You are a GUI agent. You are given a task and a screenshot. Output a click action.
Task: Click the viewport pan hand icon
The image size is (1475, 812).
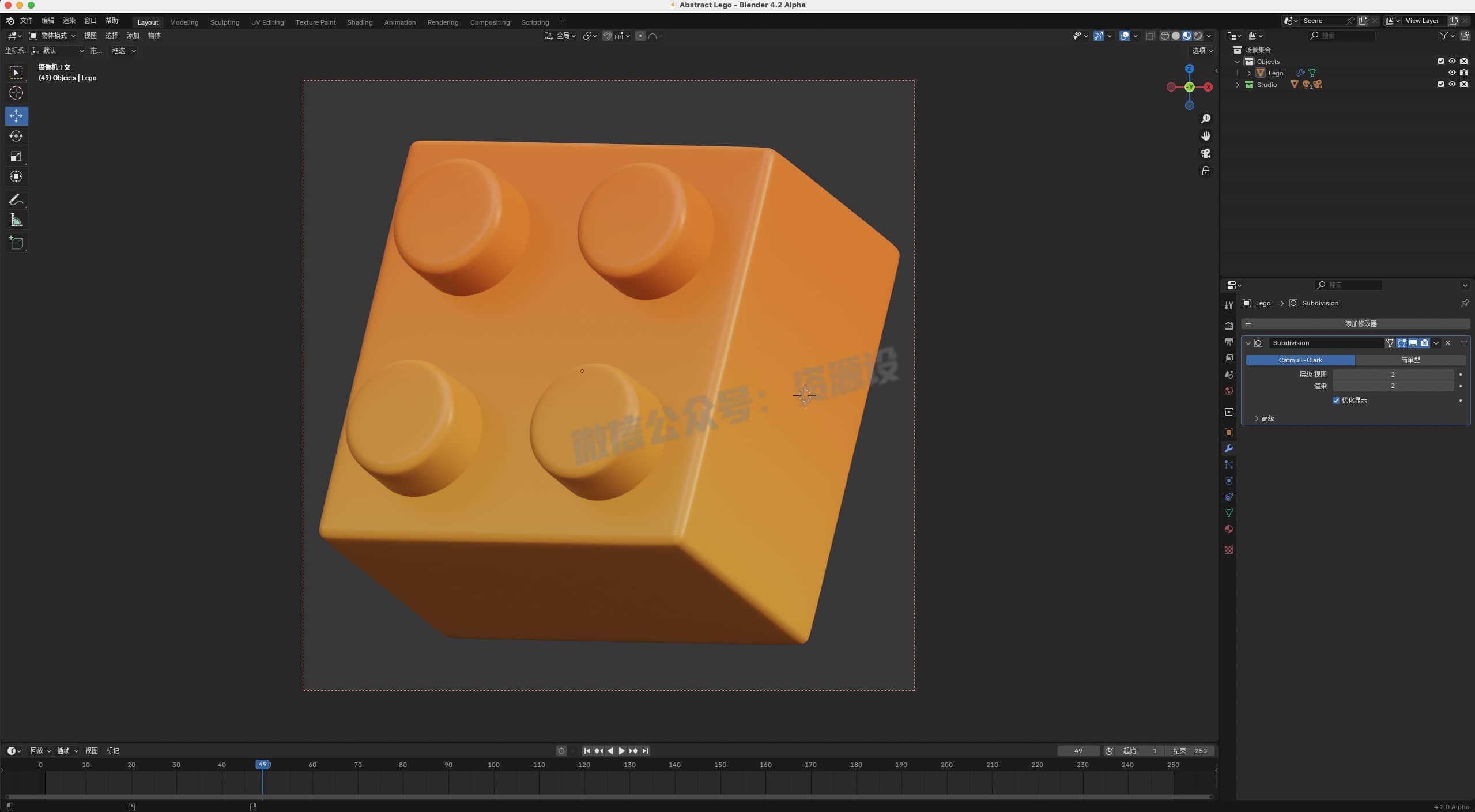[1205, 136]
